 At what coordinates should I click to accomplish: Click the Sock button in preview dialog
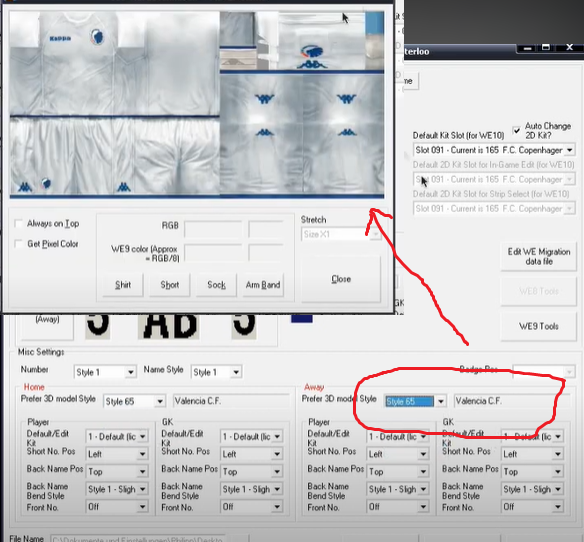click(x=216, y=285)
